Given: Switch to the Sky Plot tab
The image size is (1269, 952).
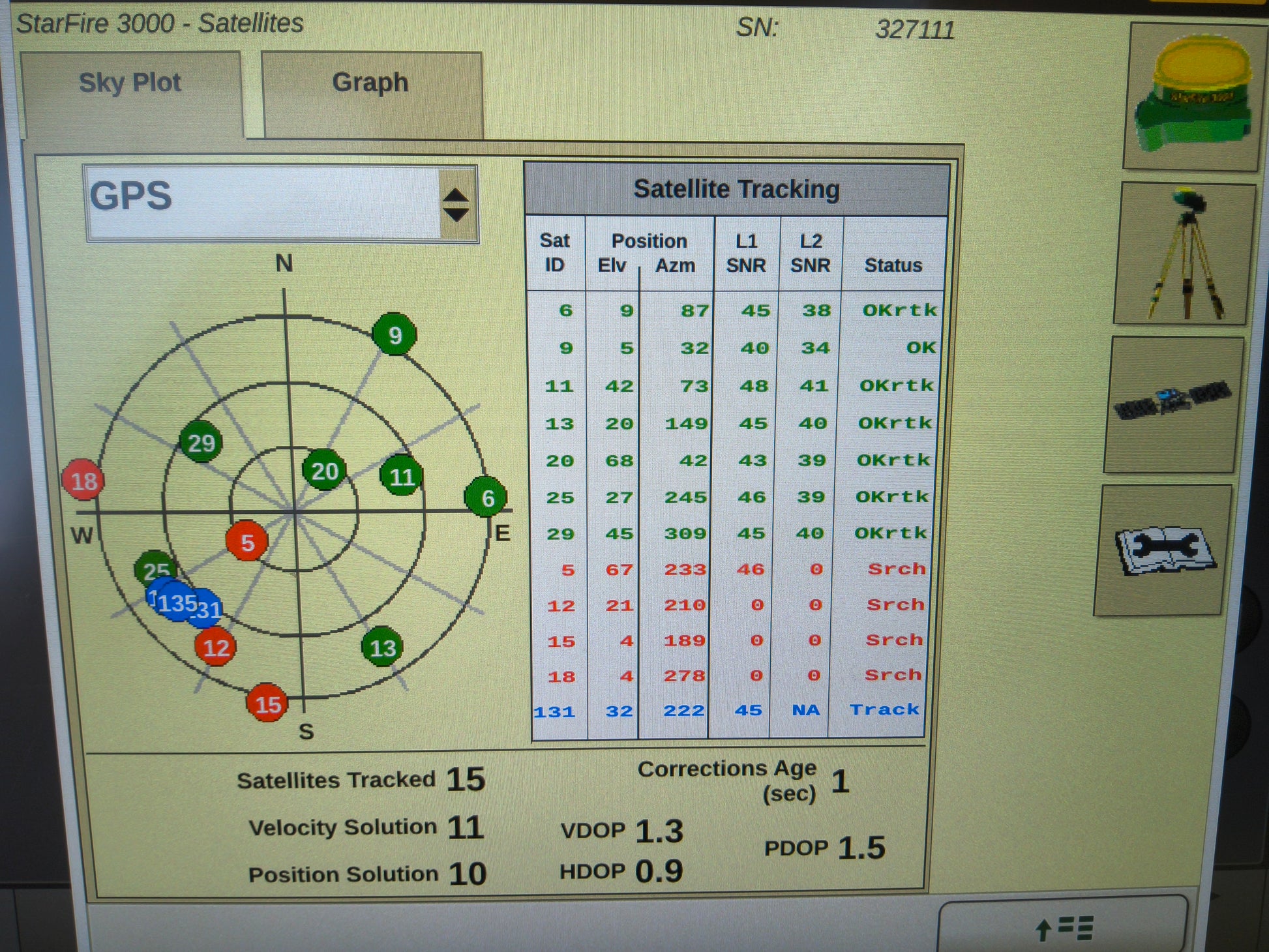Looking at the screenshot, I should click(x=130, y=83).
